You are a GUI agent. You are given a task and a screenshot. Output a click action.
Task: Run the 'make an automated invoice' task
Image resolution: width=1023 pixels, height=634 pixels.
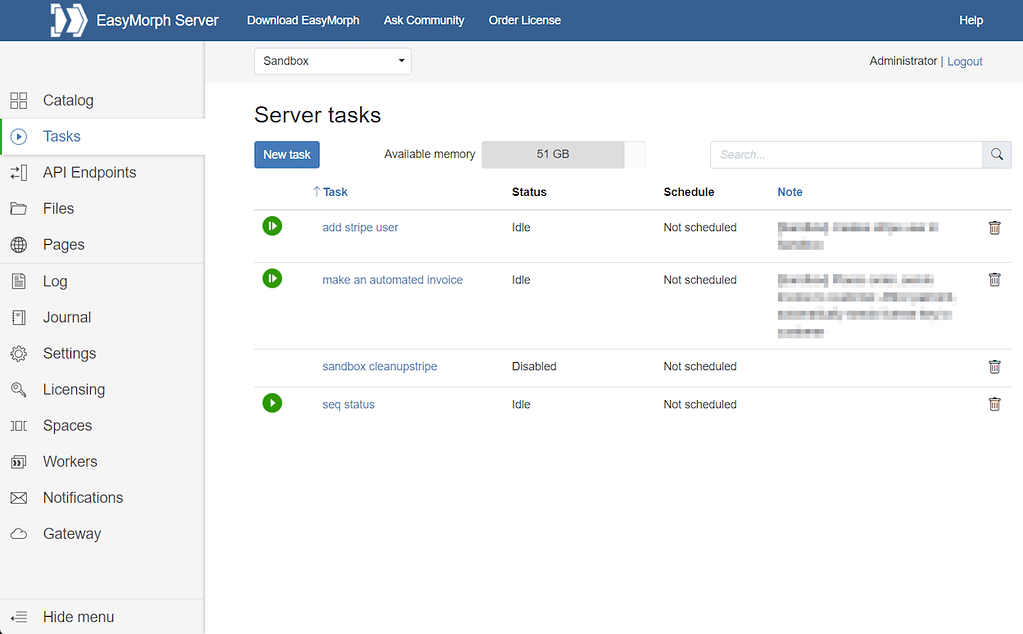(272, 279)
